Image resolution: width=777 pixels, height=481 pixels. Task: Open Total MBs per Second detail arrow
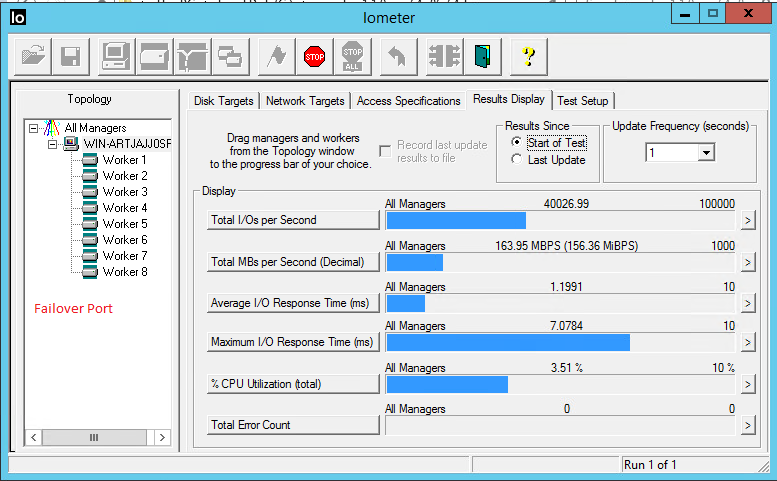(x=748, y=263)
